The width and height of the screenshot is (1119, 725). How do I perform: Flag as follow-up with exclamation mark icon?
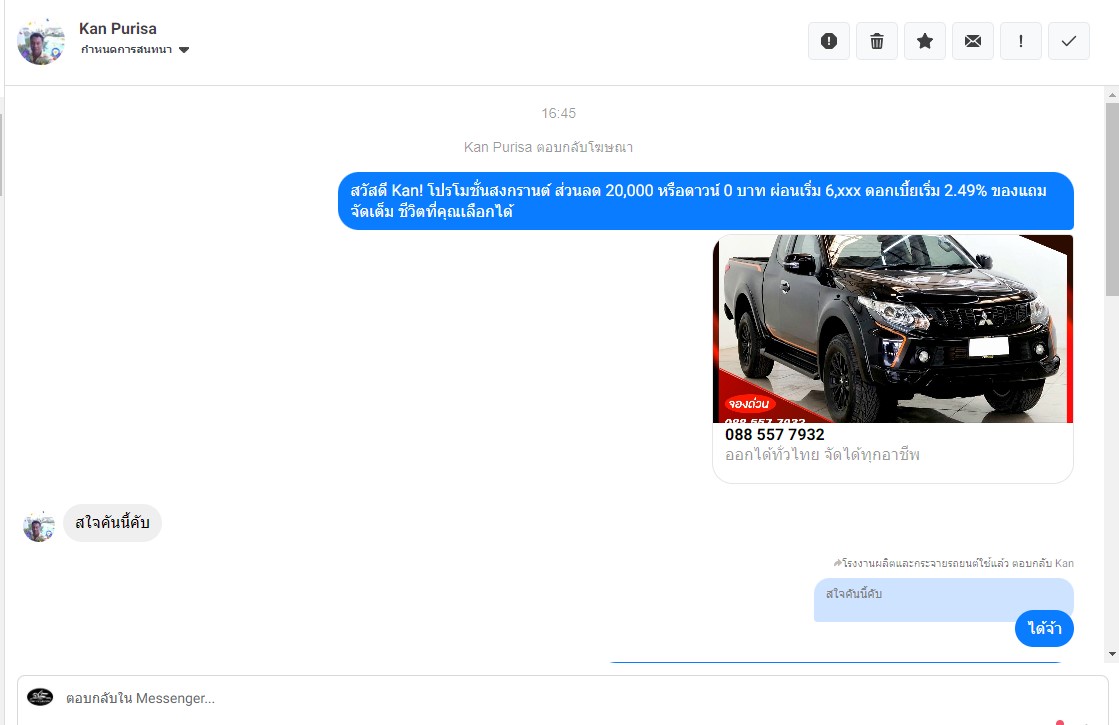coord(1021,41)
